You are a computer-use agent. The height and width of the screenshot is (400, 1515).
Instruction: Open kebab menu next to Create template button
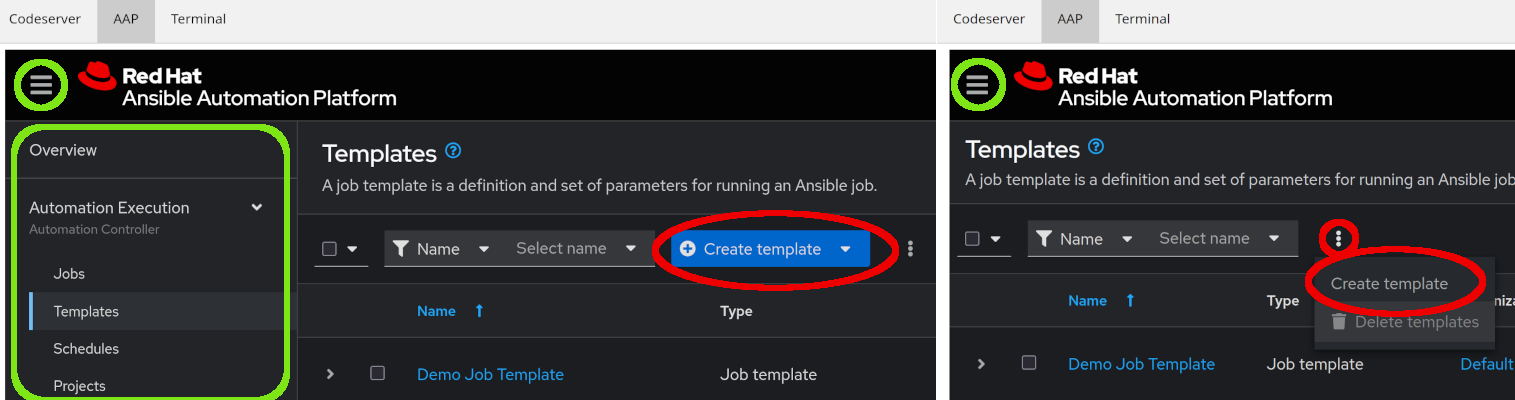click(x=910, y=249)
